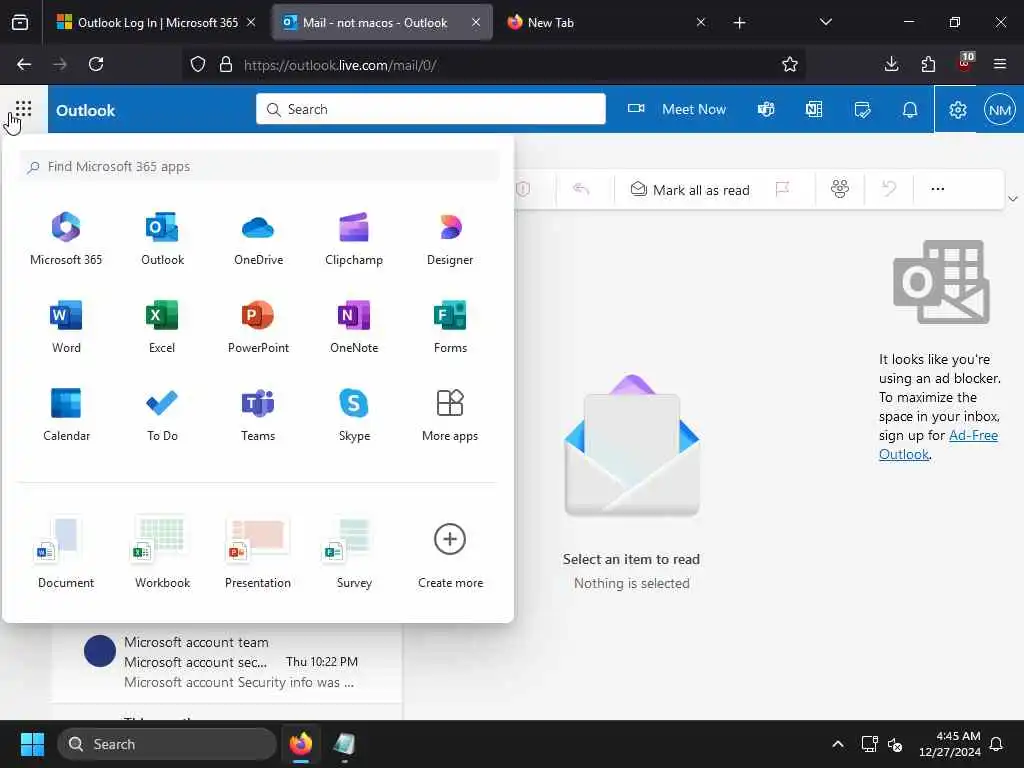Open Microsoft Forms app
The height and width of the screenshot is (768, 1024).
pyautogui.click(x=450, y=327)
